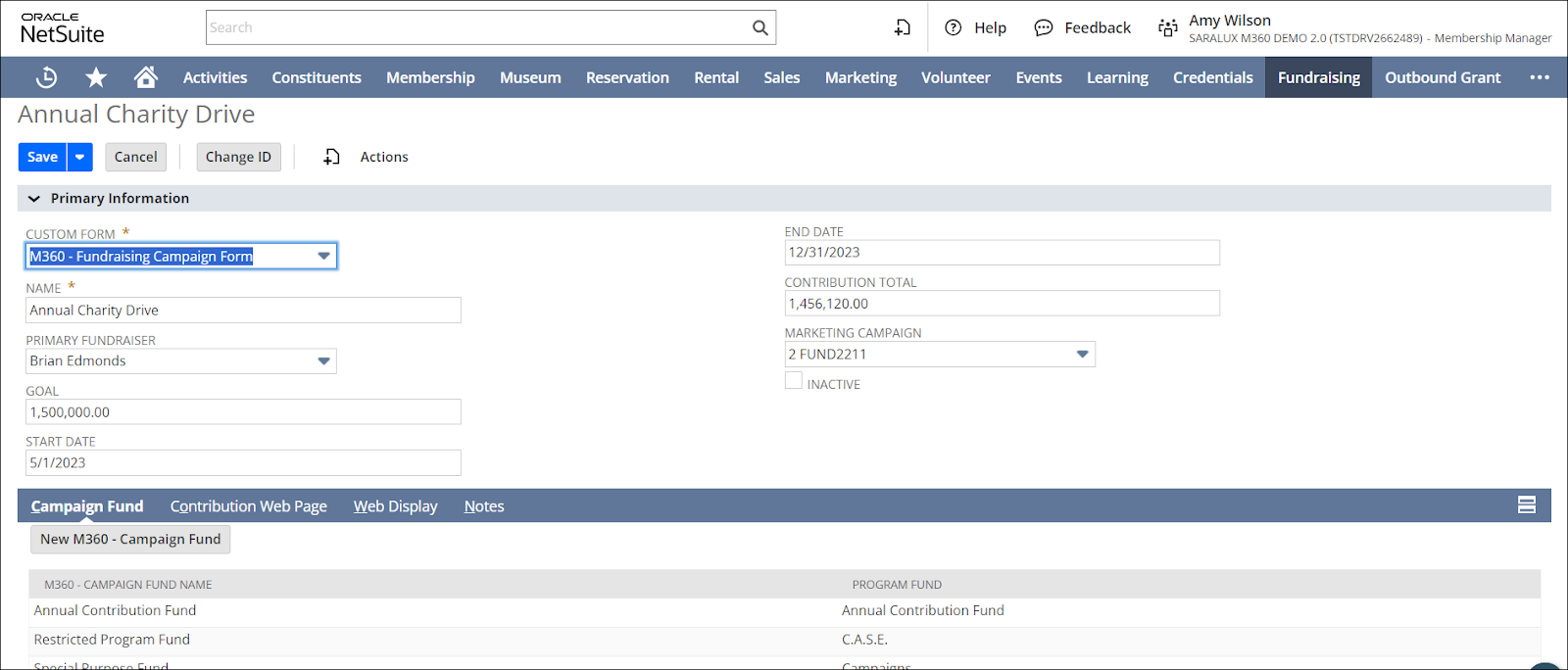Check the Inactive checkbox

(794, 381)
